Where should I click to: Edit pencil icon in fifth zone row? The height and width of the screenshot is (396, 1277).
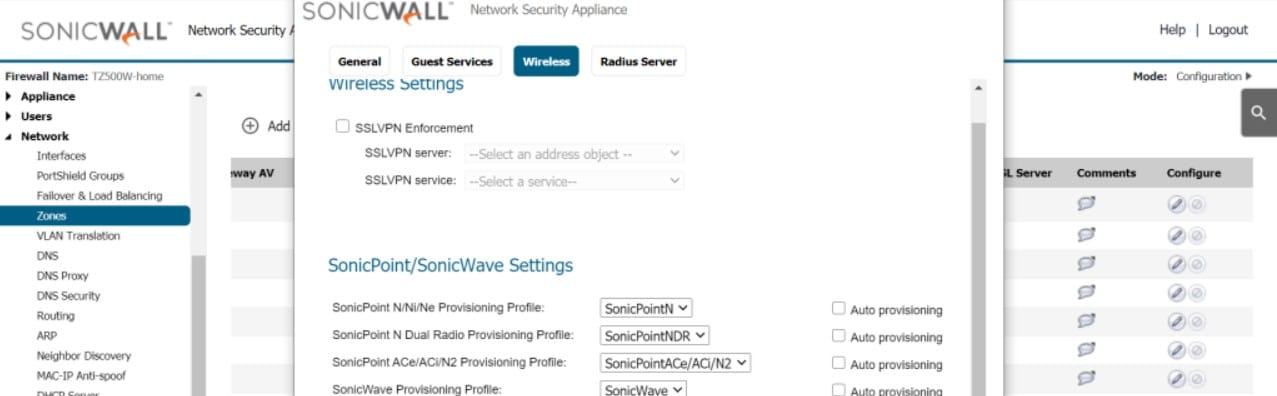click(x=1177, y=321)
